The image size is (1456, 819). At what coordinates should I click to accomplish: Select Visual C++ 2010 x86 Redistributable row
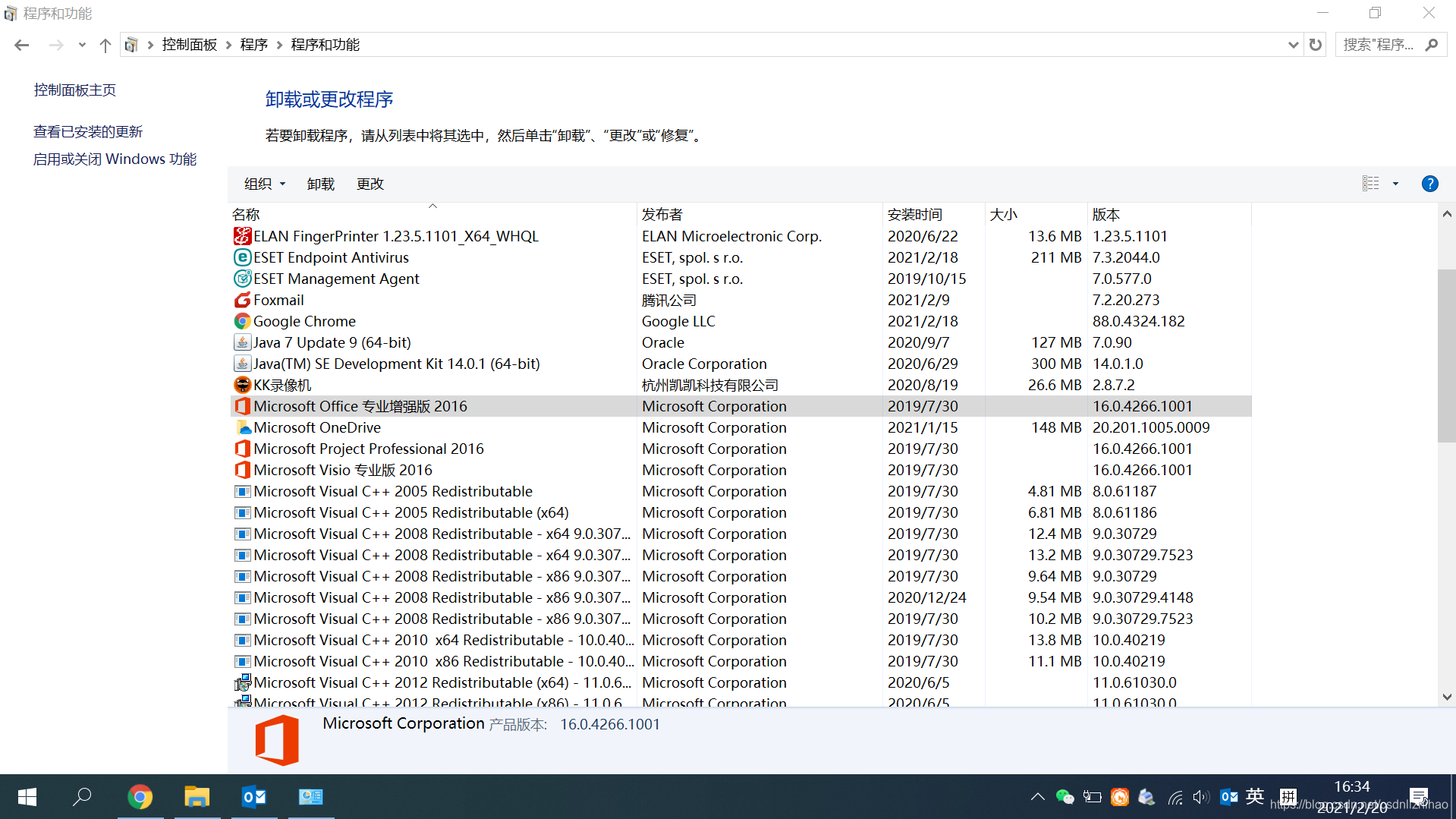pyautogui.click(x=741, y=661)
